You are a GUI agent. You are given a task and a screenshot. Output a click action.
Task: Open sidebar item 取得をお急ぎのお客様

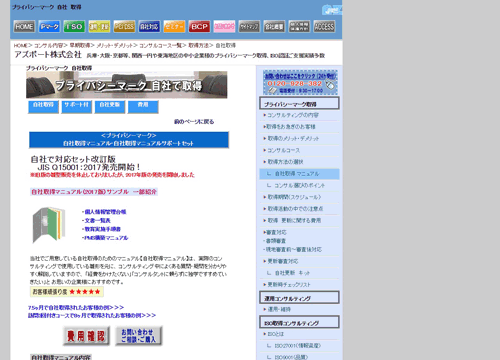291,127
